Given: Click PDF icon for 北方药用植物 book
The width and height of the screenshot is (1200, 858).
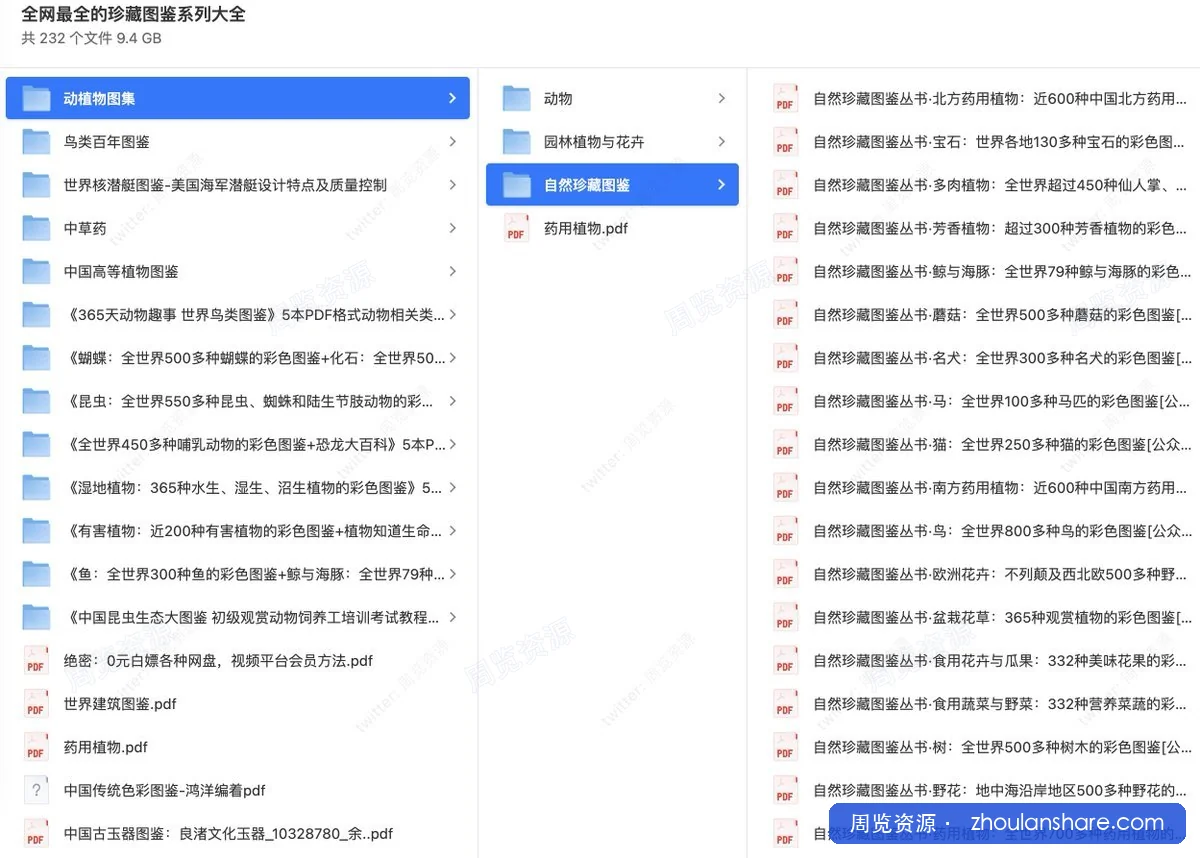Looking at the screenshot, I should pyautogui.click(x=785, y=98).
